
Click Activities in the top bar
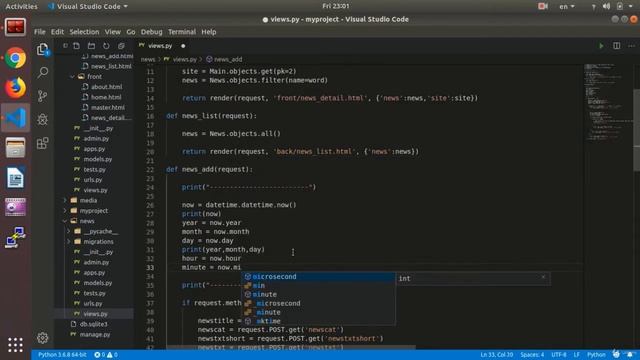click(x=21, y=6)
